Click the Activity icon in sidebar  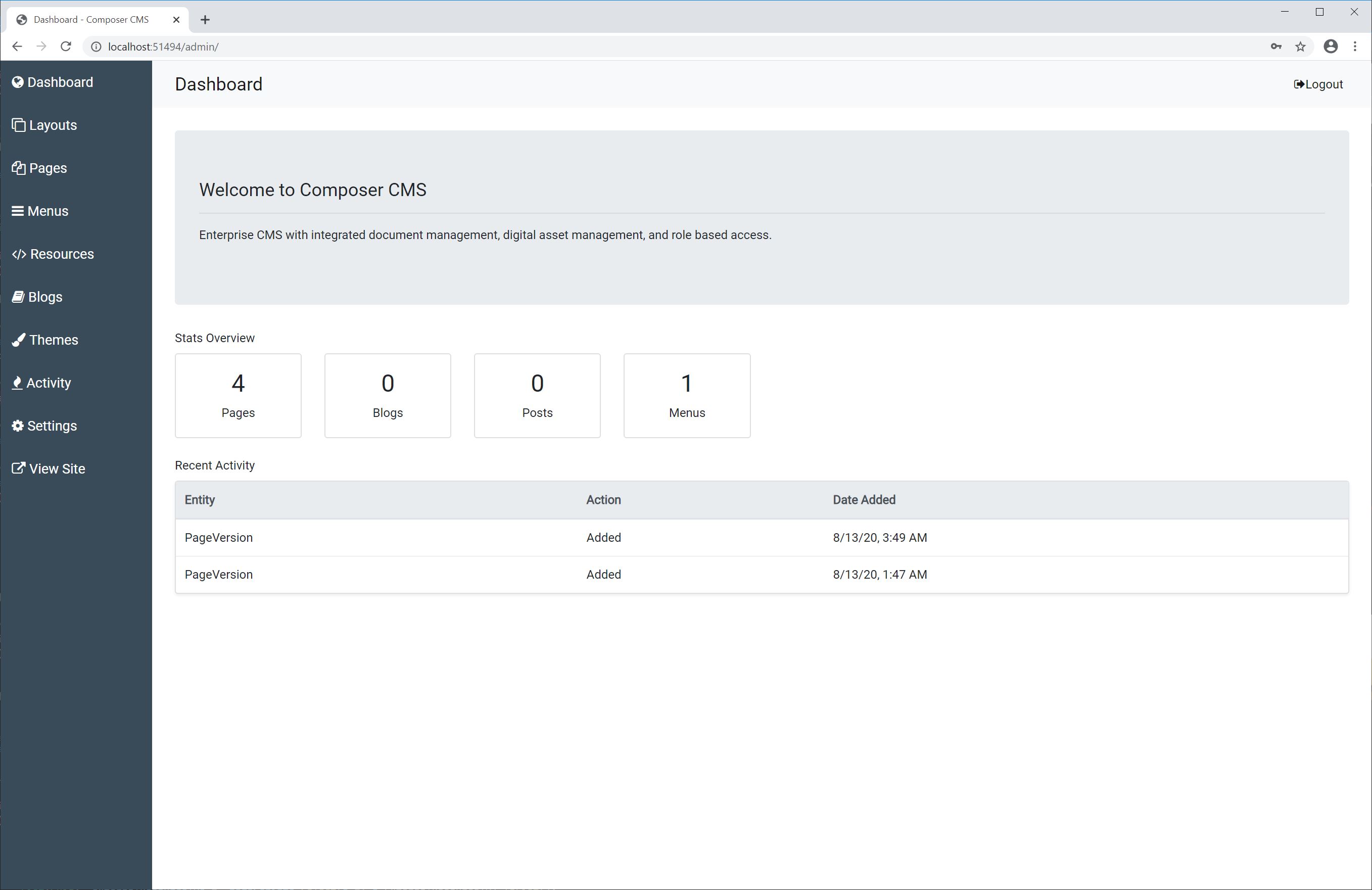click(17, 383)
